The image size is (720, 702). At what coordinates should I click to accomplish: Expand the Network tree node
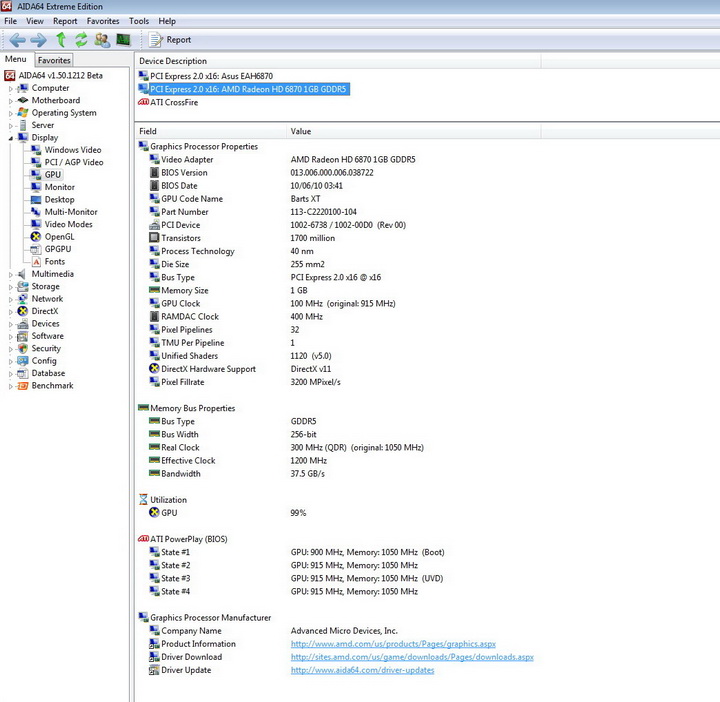tap(10, 299)
